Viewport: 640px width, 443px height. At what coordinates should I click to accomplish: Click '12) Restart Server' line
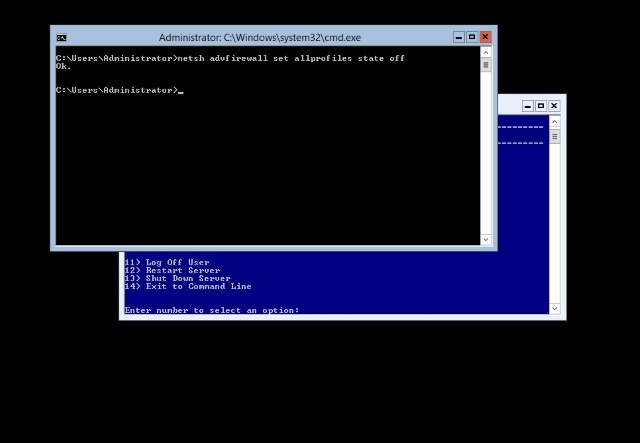172,270
